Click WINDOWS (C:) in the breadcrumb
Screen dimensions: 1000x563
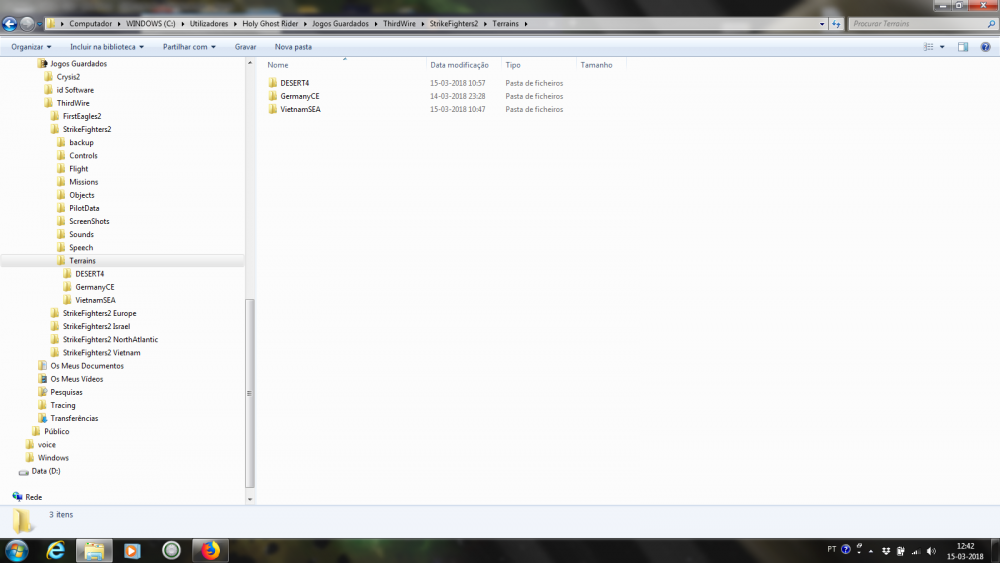coord(151,24)
